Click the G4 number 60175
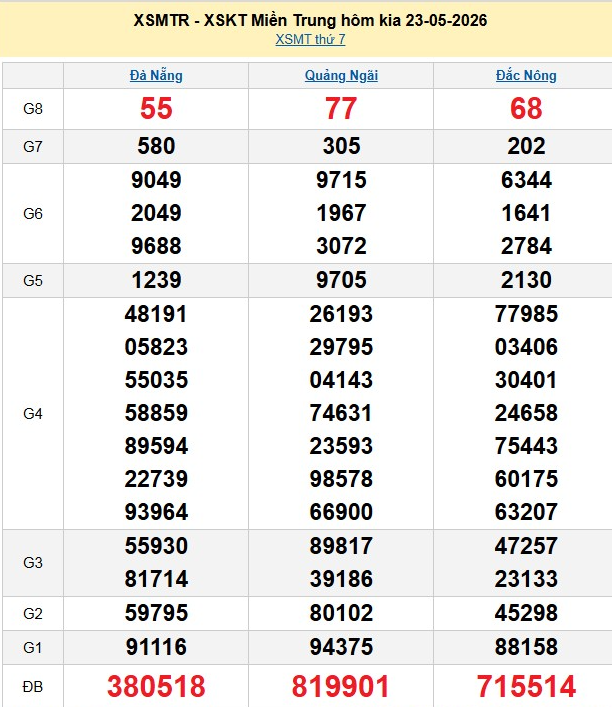The image size is (612, 707). coord(526,479)
